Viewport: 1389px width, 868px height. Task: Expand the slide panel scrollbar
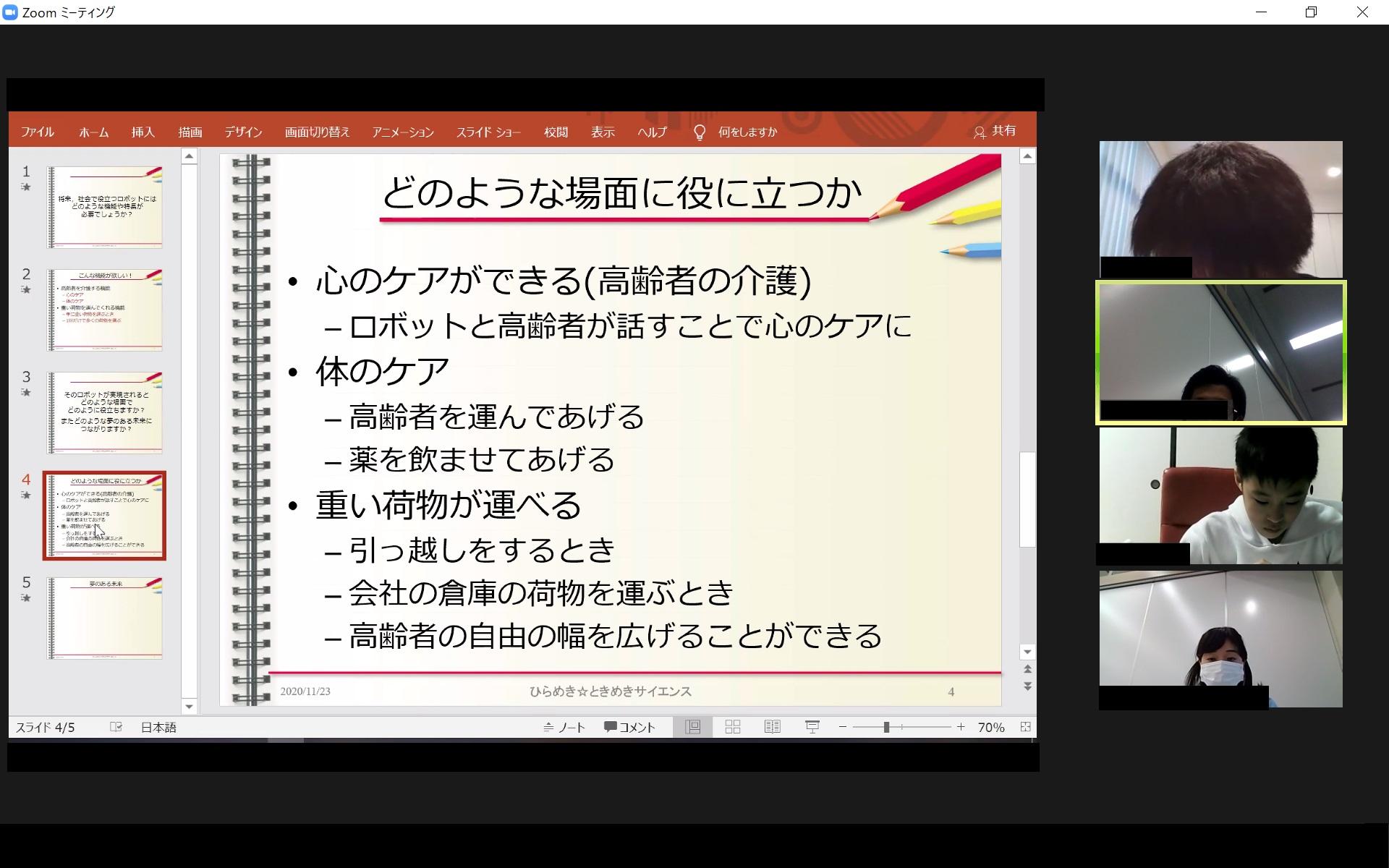tap(193, 430)
